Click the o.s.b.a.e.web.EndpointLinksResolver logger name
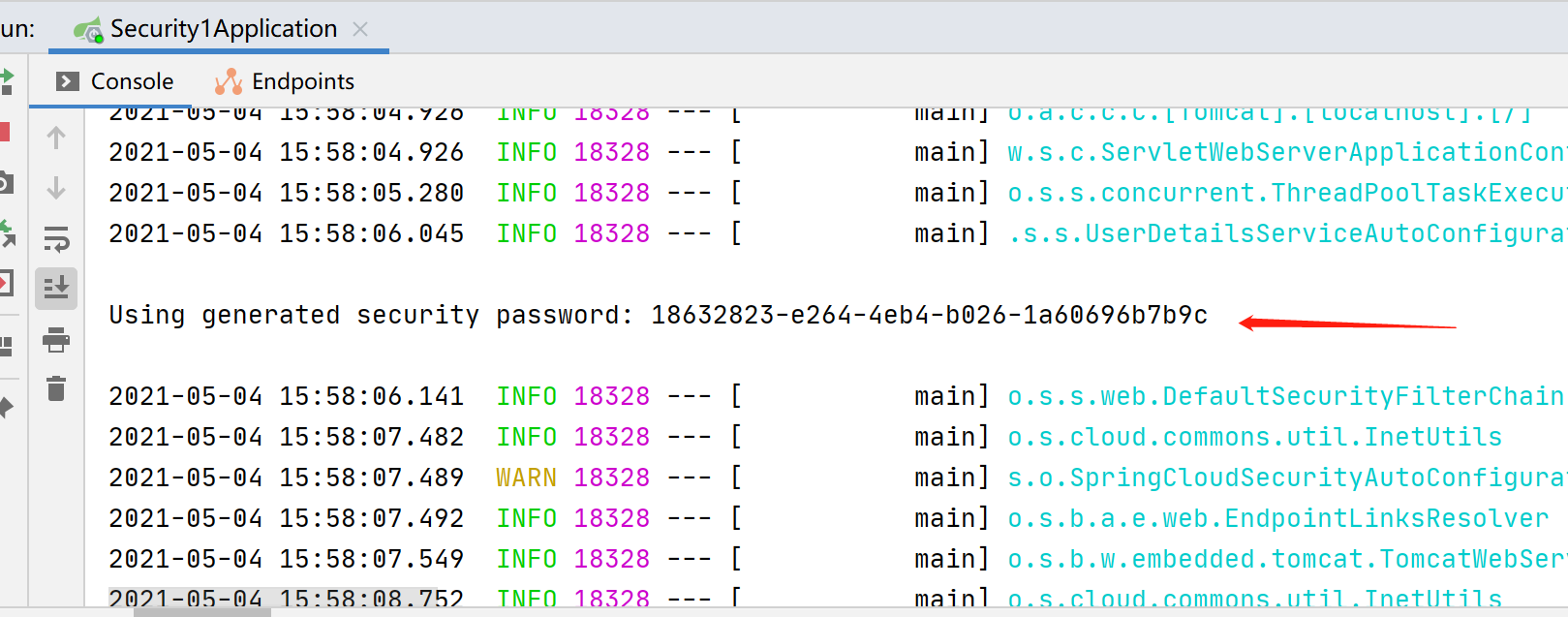Viewport: 1568px width, 617px height. point(1277,518)
